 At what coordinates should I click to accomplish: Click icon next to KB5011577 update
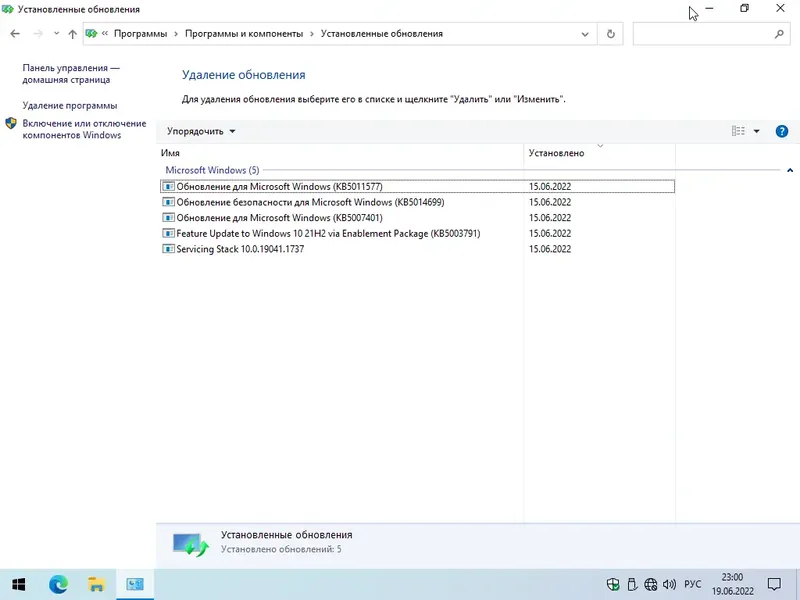point(168,187)
